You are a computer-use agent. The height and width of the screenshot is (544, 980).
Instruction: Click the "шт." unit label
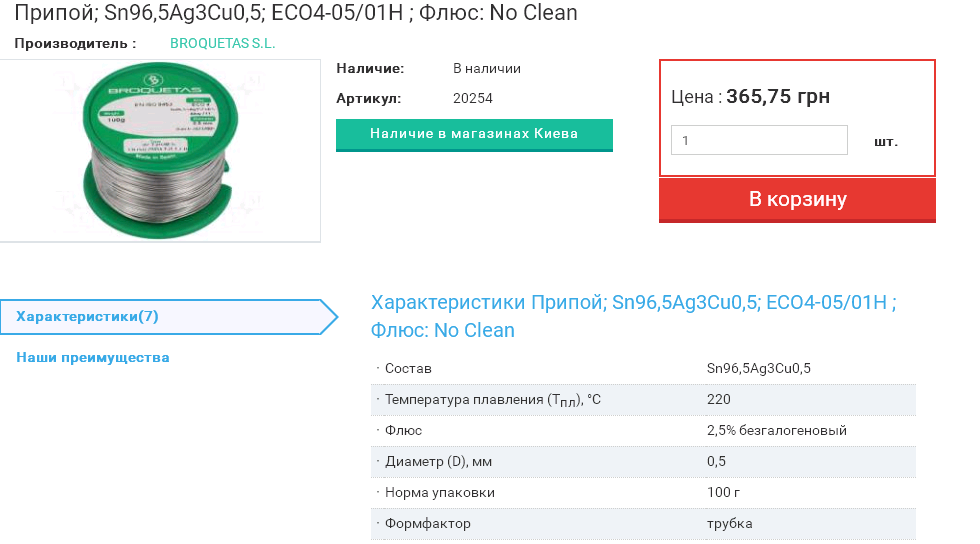(x=885, y=141)
